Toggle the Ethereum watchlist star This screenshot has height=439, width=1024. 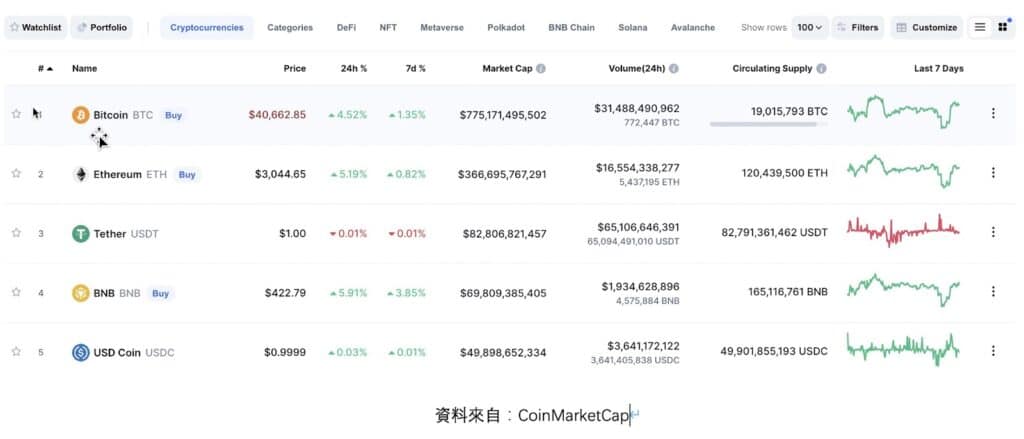click(x=16, y=174)
